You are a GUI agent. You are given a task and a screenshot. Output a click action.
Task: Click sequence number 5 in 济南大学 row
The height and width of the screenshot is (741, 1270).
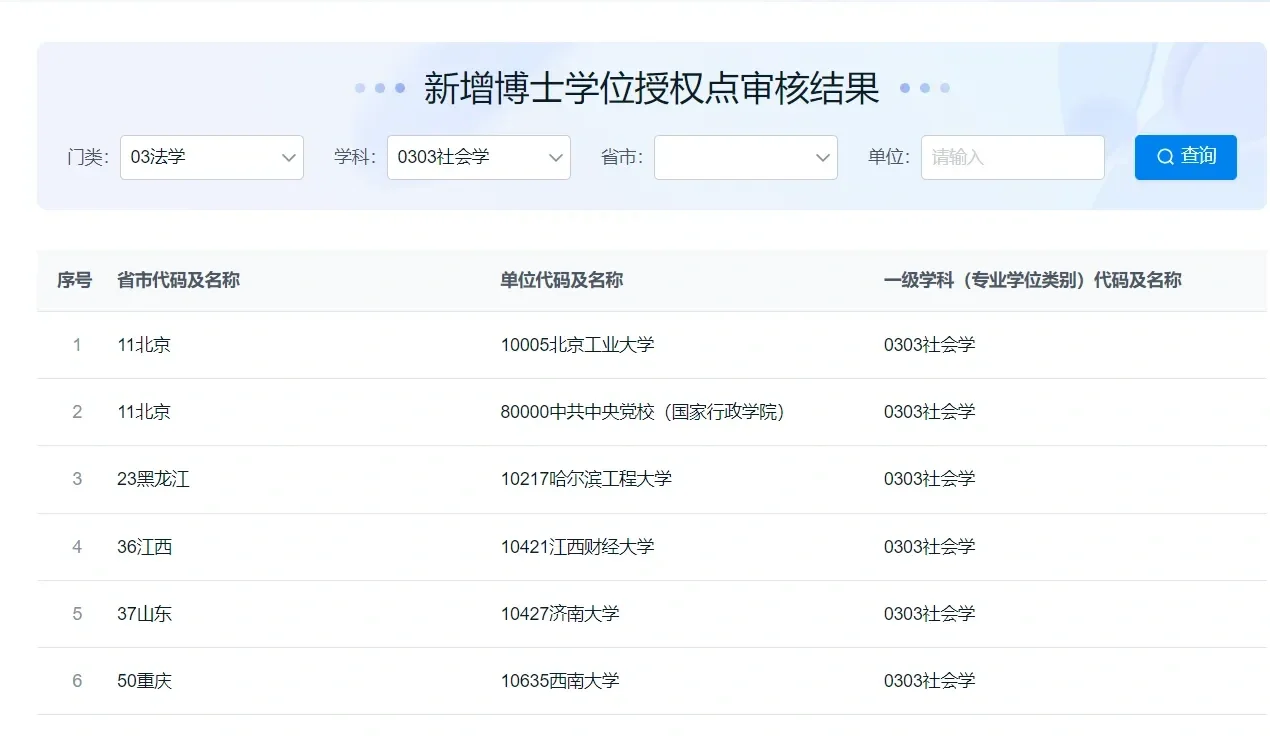click(77, 614)
